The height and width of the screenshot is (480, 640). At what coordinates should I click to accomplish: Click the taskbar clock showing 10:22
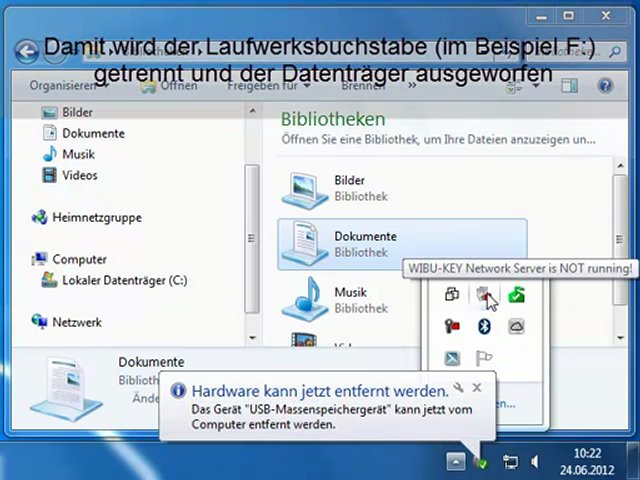pyautogui.click(x=588, y=461)
